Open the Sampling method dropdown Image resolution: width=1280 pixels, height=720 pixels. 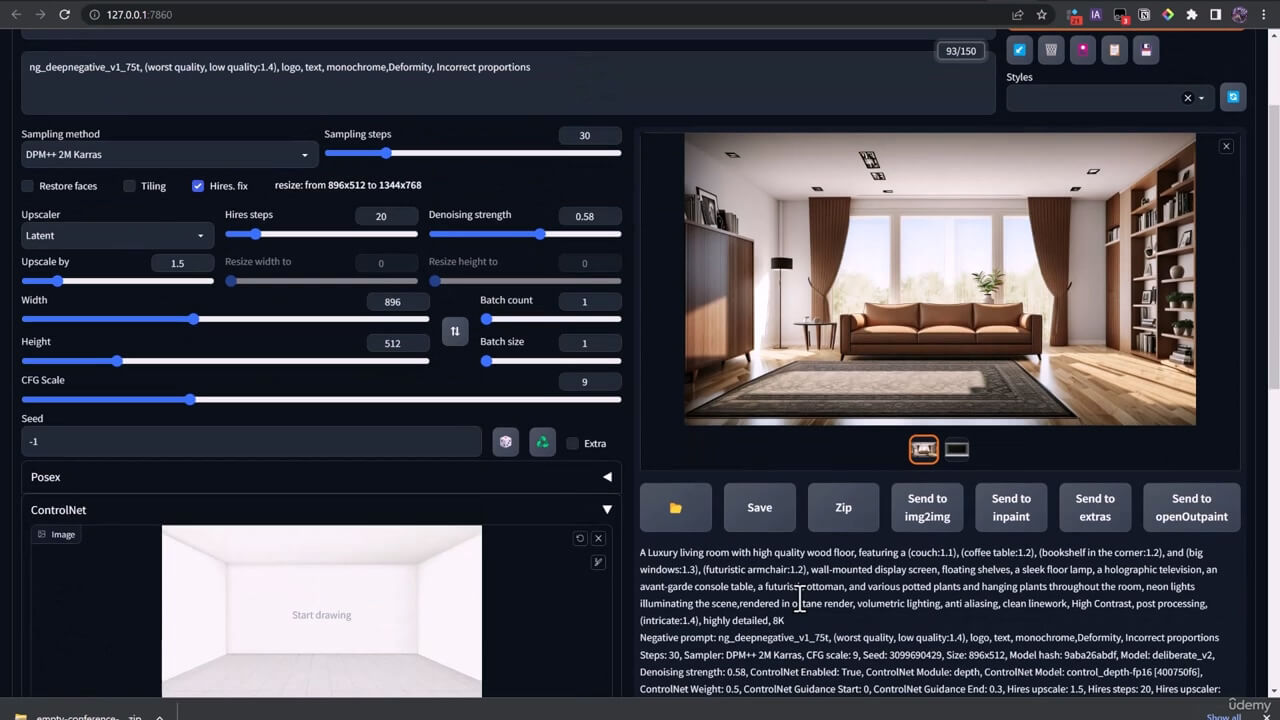[169, 155]
